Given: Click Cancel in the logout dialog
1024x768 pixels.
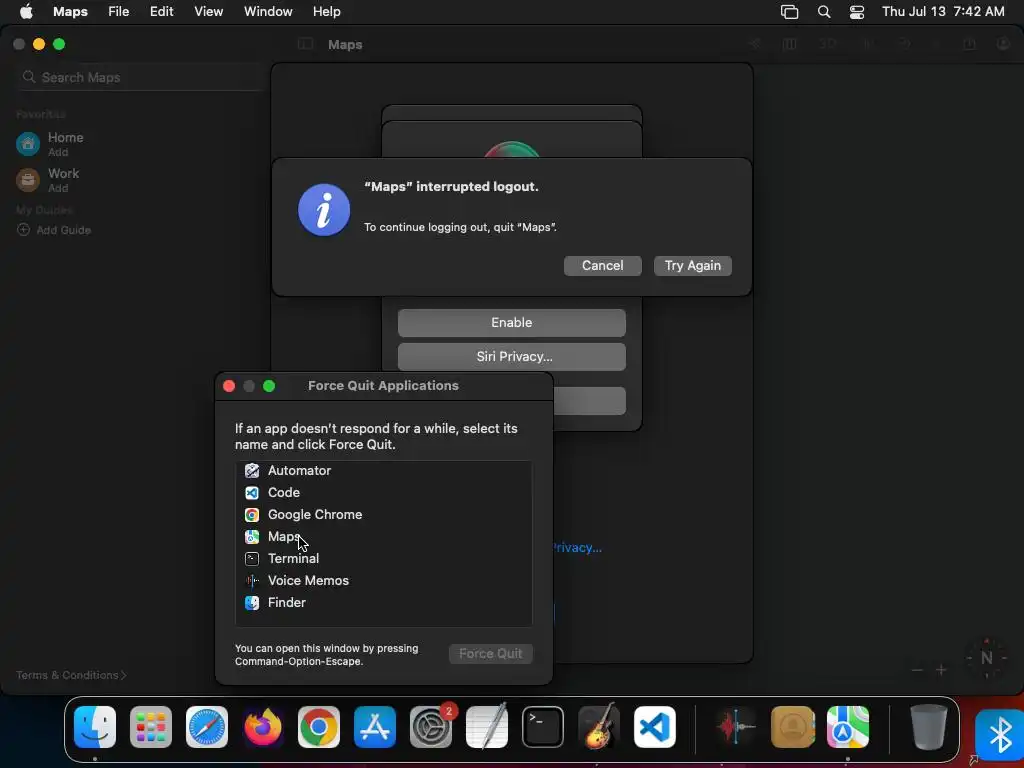Looking at the screenshot, I should pyautogui.click(x=602, y=266).
